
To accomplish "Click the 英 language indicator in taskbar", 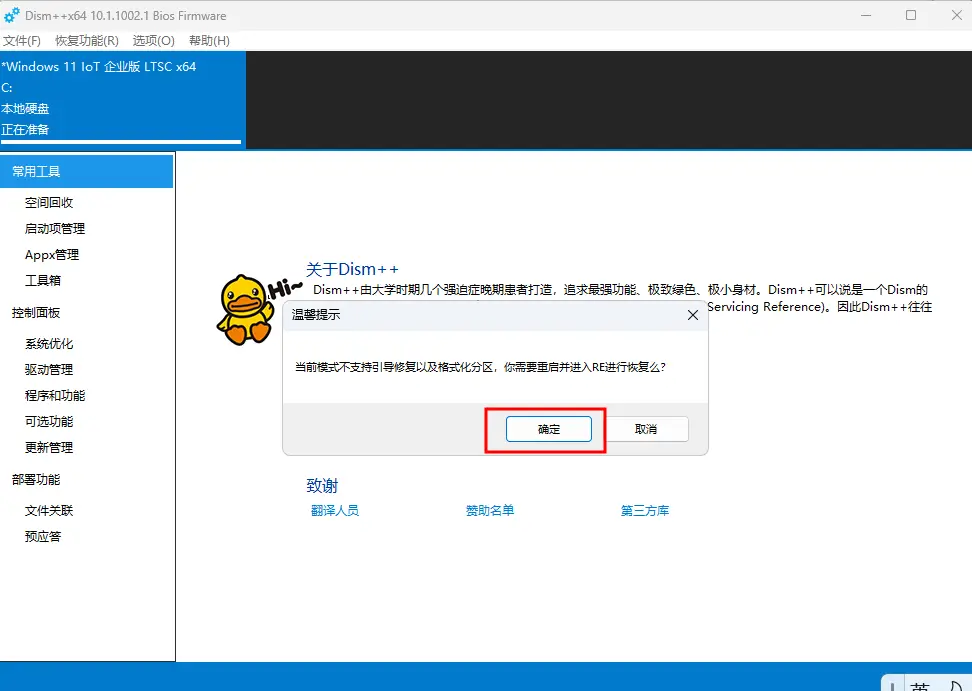I will click(x=921, y=684).
